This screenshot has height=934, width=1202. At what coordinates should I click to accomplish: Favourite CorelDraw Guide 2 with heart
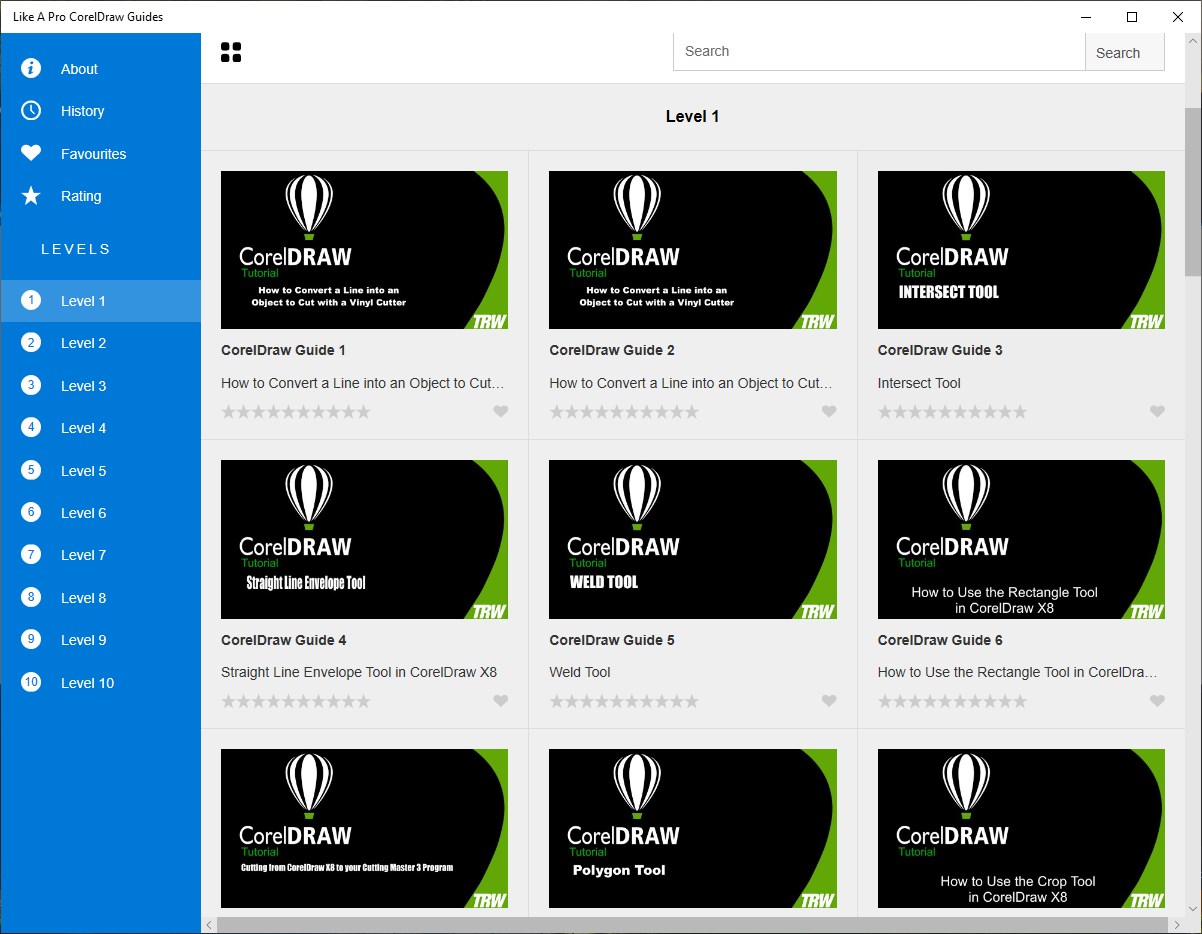click(x=829, y=411)
